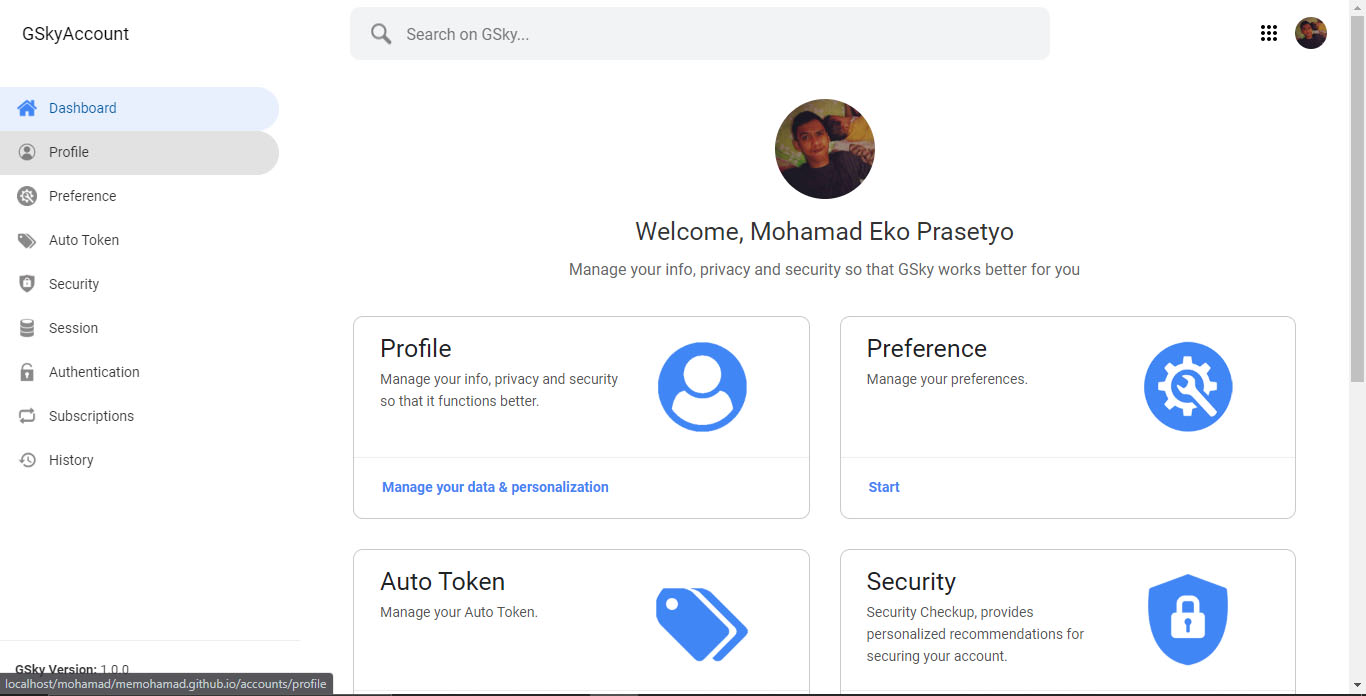Viewport: 1366px width, 696px height.
Task: Click the Authentication lock sidebar icon
Action: click(27, 372)
